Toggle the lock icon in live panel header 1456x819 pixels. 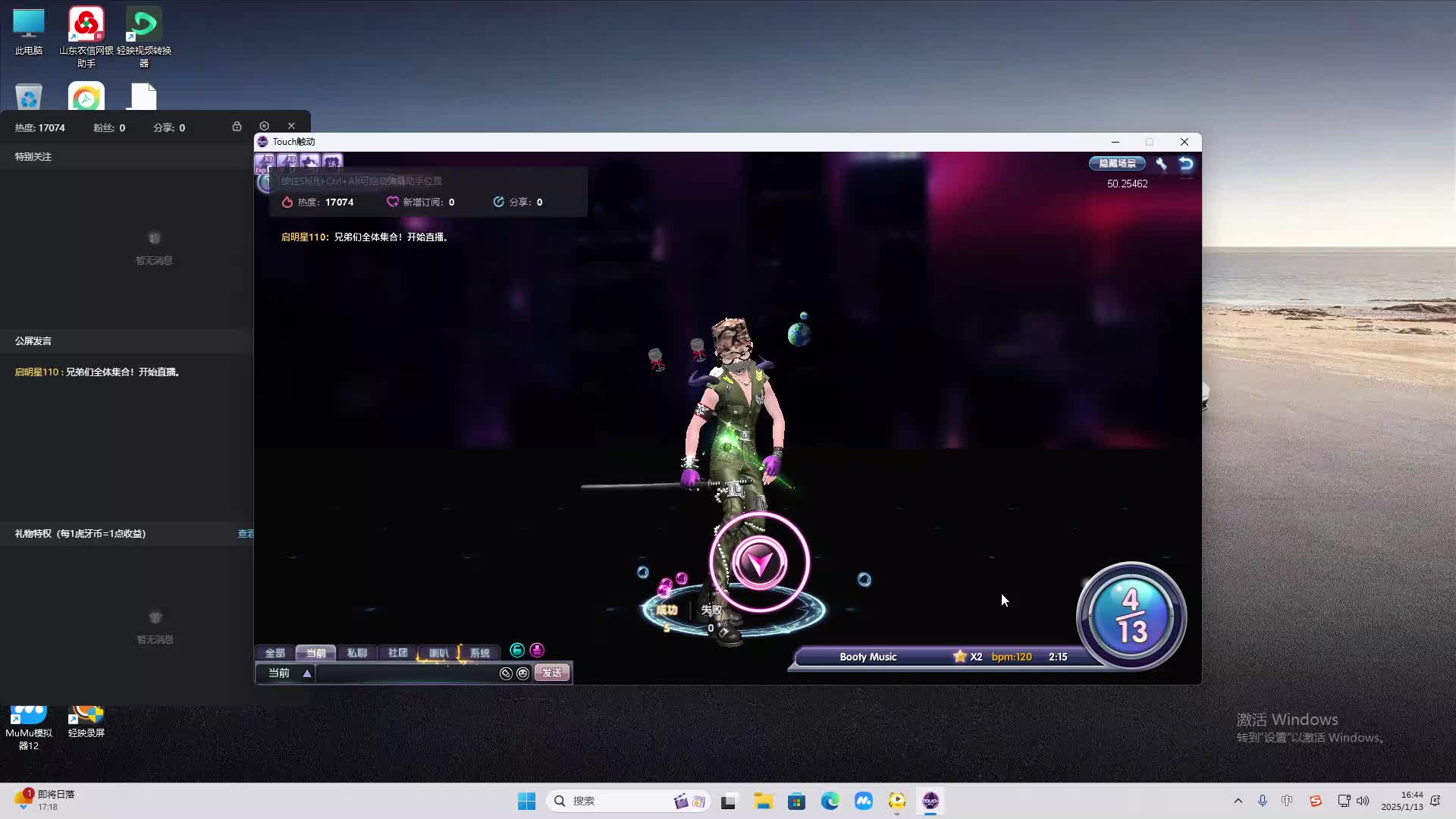237,126
